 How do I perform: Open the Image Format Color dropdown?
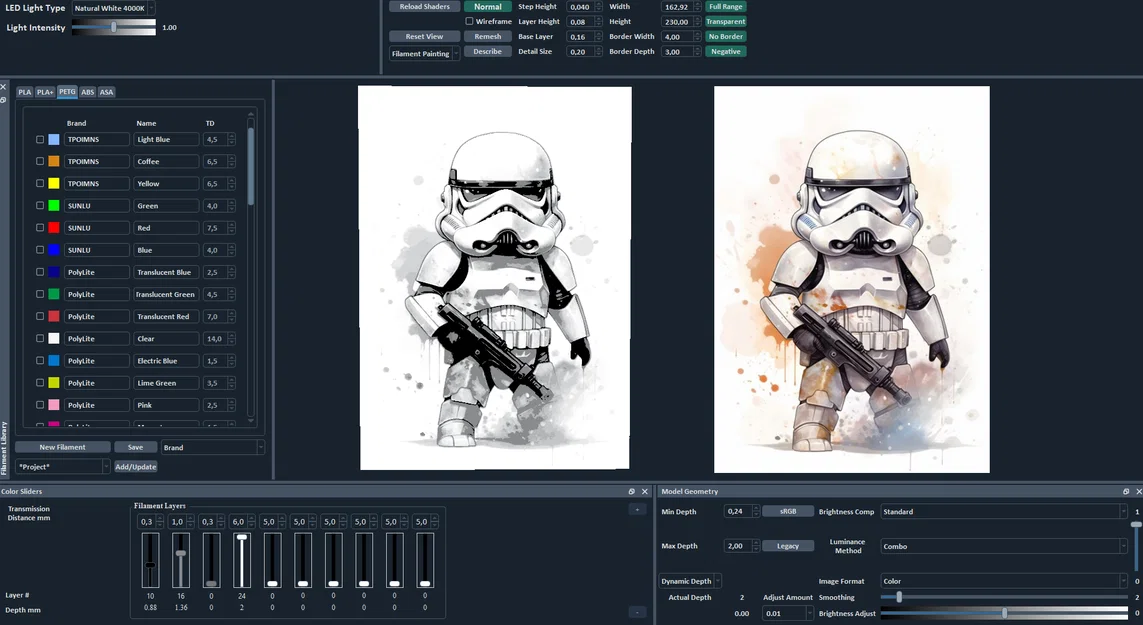coord(1004,581)
